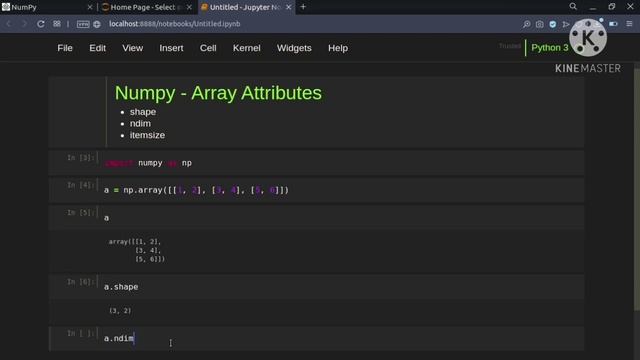
Task: Open a new browser tab
Action: click(303, 7)
